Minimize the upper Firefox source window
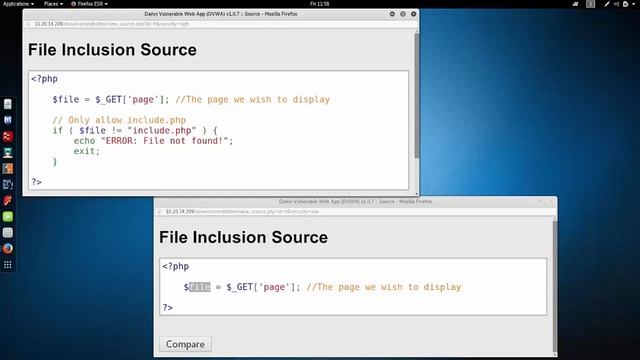This screenshot has width=640, height=360. click(392, 14)
